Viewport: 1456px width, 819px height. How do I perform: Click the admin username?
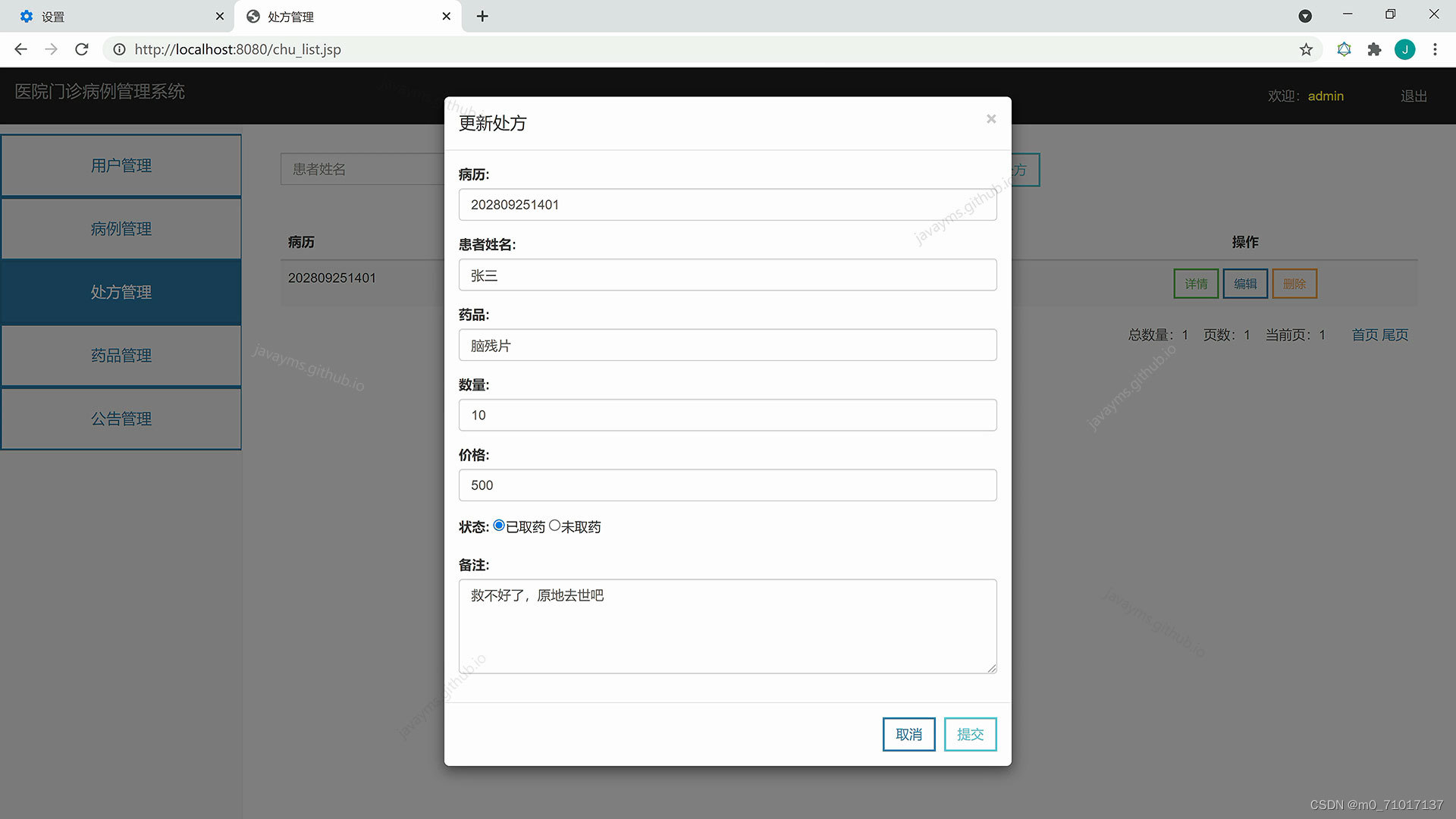[1326, 96]
